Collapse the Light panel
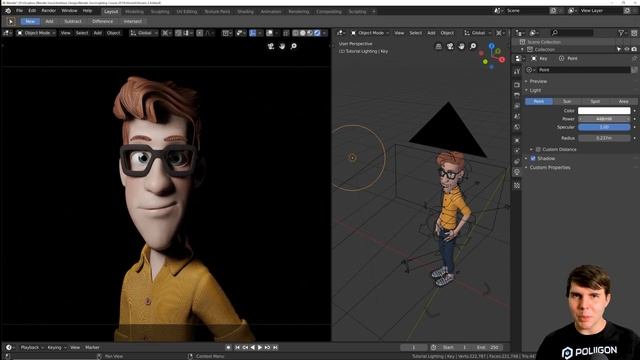The image size is (640, 360). (x=535, y=90)
